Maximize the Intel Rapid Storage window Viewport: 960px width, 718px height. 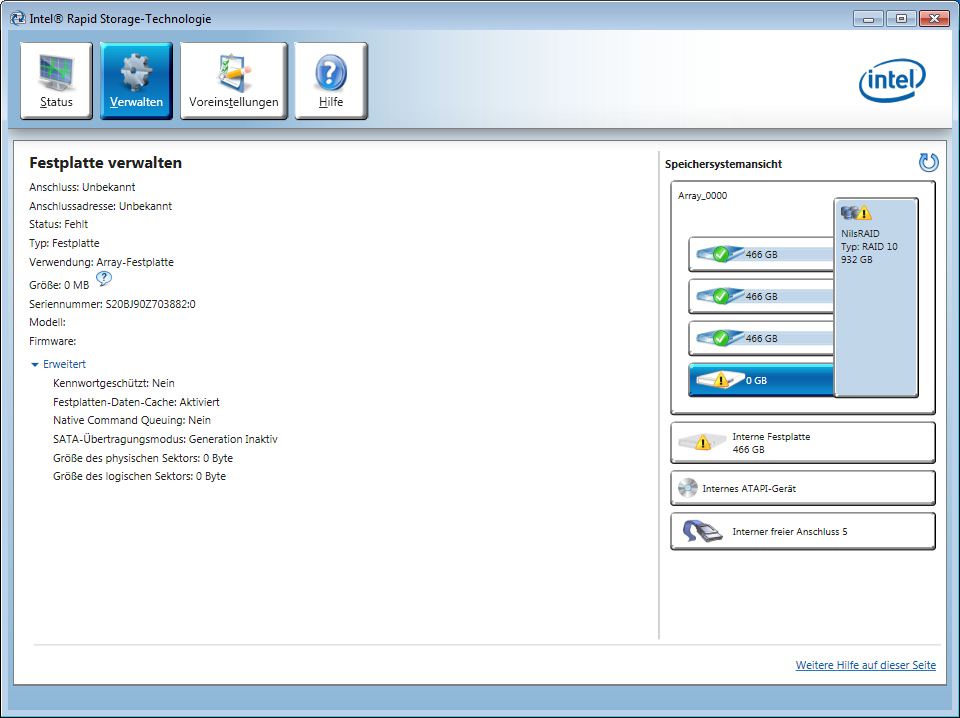(x=901, y=19)
